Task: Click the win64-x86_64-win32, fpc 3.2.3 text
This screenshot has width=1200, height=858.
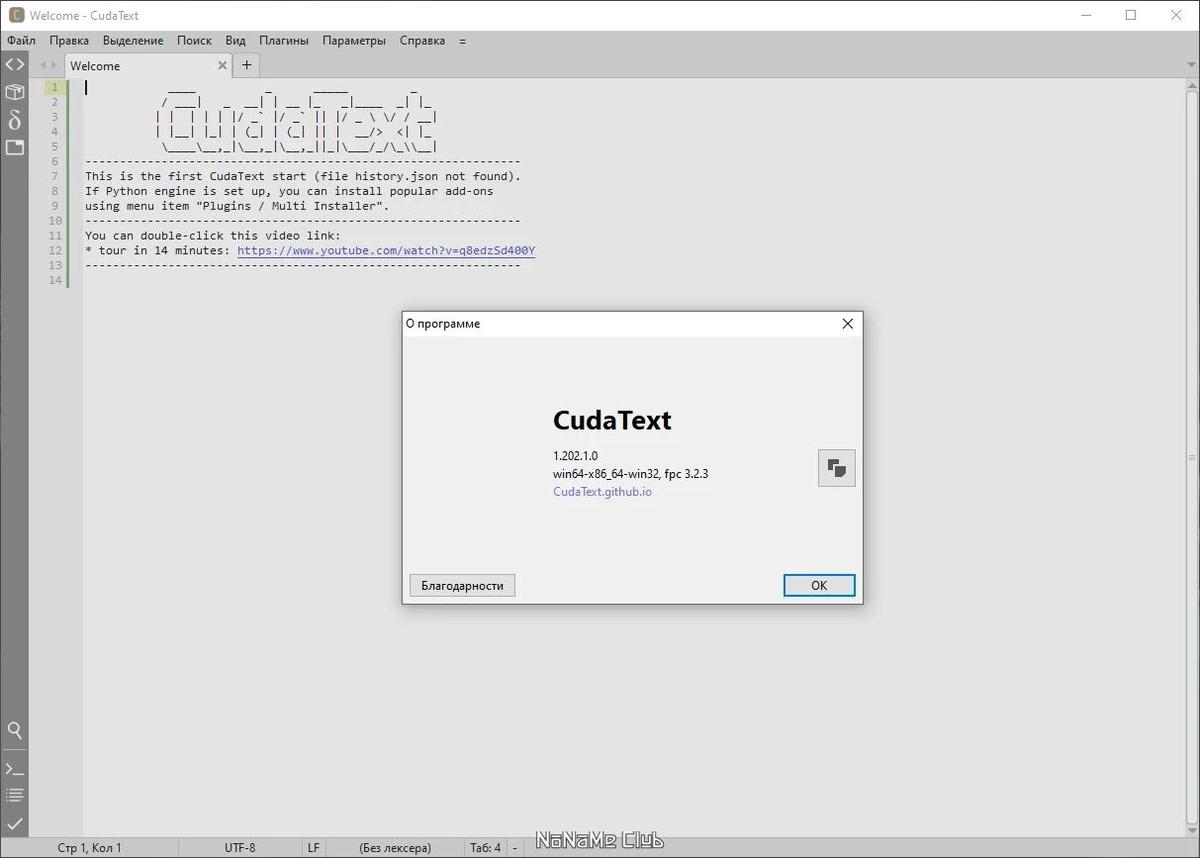Action: (x=630, y=473)
